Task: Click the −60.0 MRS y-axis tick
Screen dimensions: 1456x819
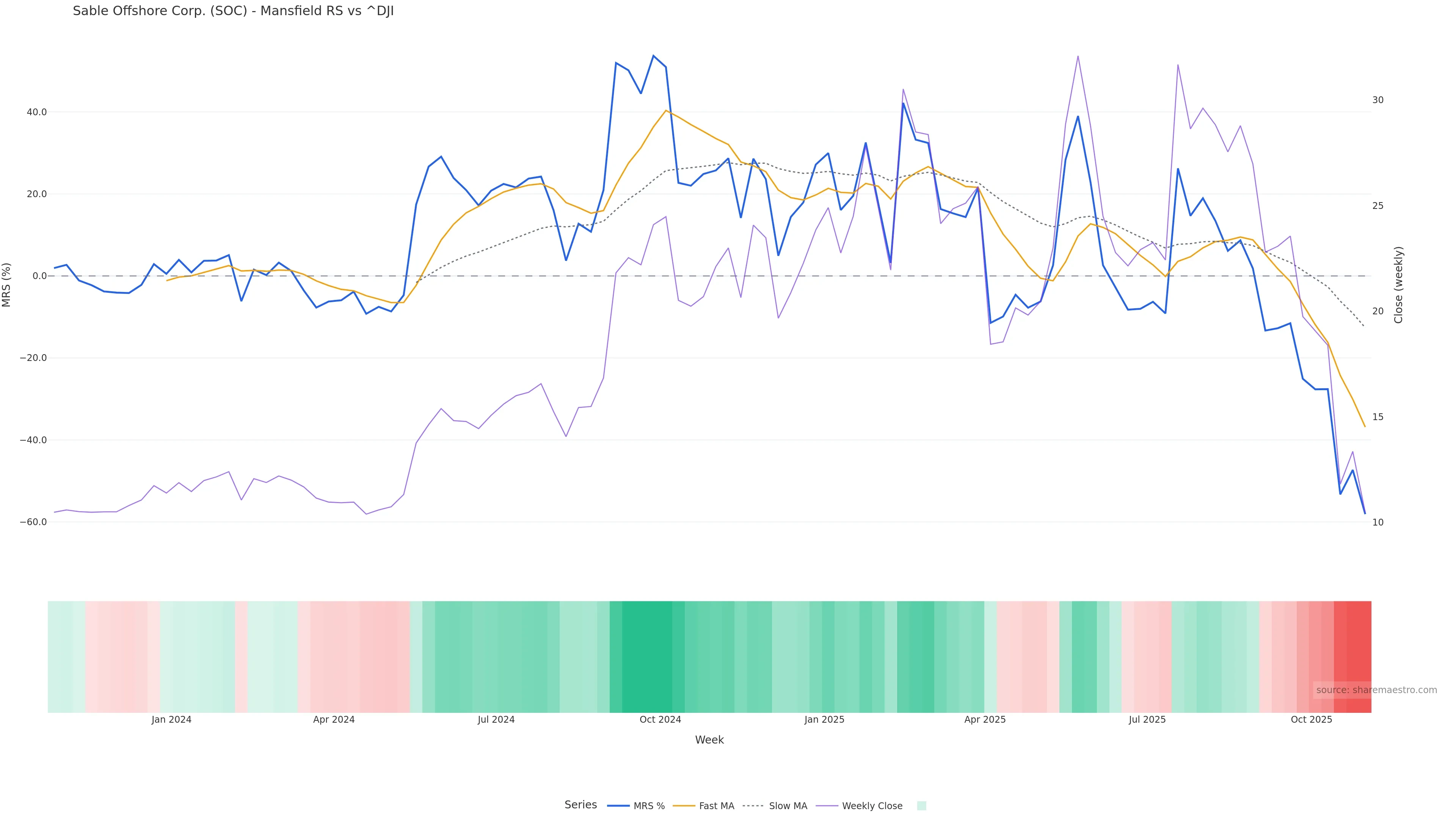Action: click(33, 522)
